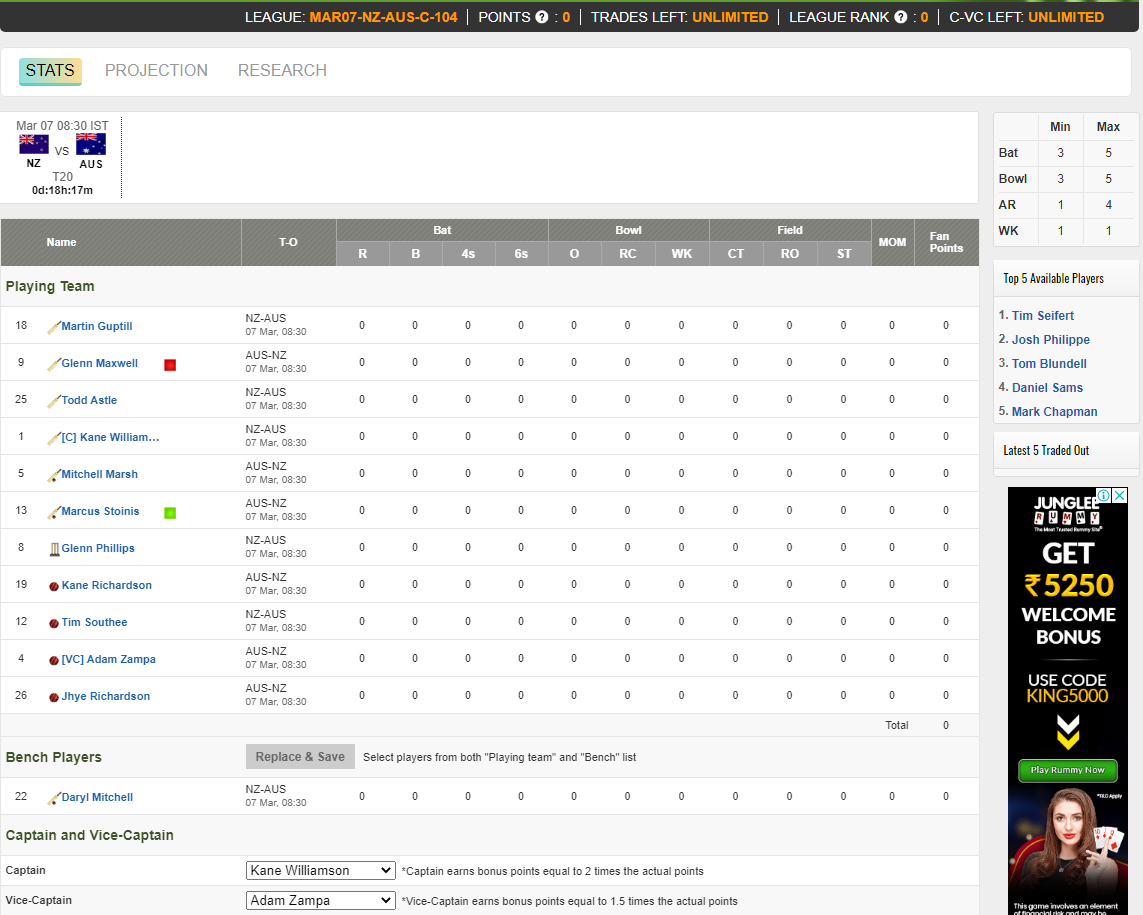This screenshot has height=915, width=1143.
Task: Click the ball icon beside Kane Richardson
Action: (x=54, y=586)
